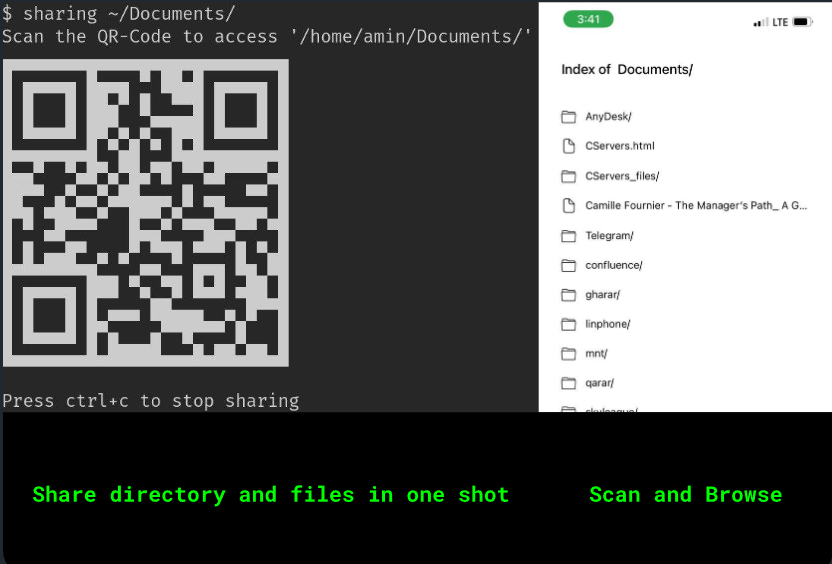The image size is (832, 564).
Task: Click the file icon beside Camille Fournier
Action: click(568, 205)
